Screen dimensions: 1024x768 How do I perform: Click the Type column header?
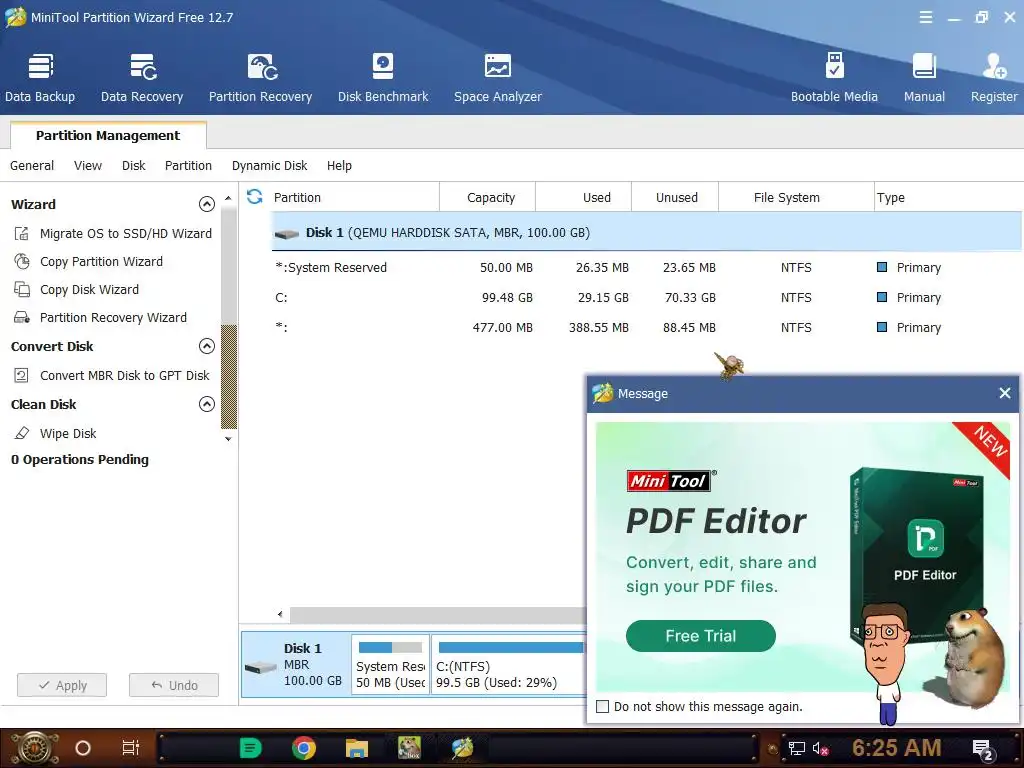pos(948,197)
